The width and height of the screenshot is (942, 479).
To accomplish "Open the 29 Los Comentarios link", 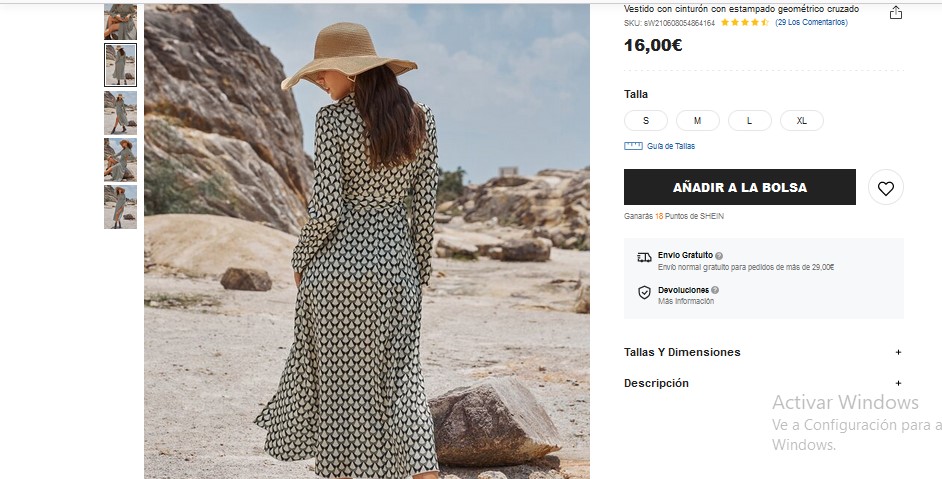I will pyautogui.click(x=811, y=22).
